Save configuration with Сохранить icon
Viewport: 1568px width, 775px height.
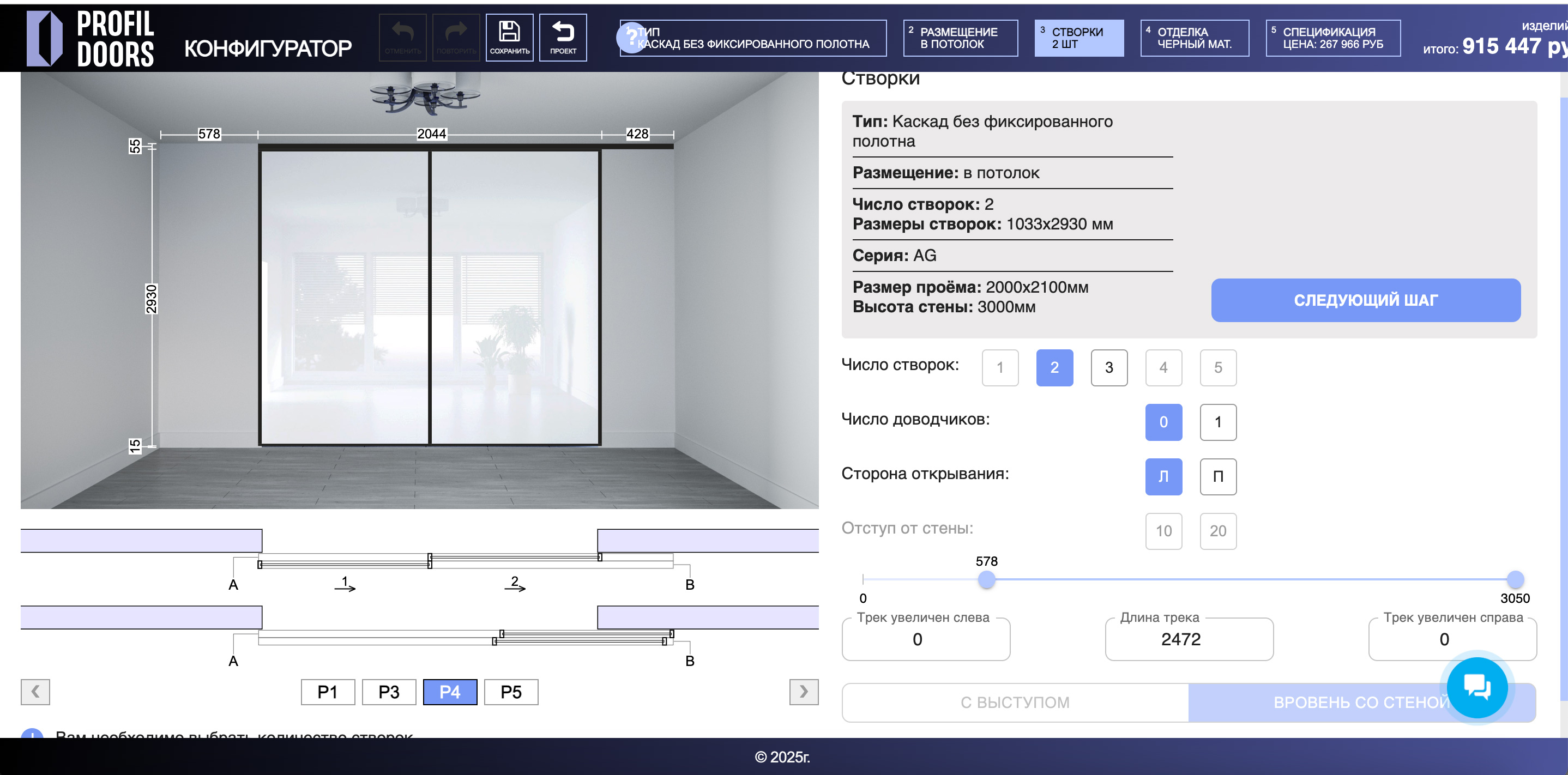(509, 38)
